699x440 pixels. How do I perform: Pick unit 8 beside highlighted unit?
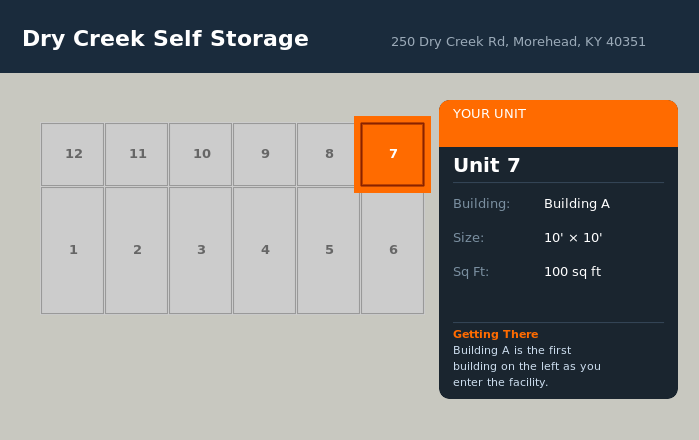[328, 154]
